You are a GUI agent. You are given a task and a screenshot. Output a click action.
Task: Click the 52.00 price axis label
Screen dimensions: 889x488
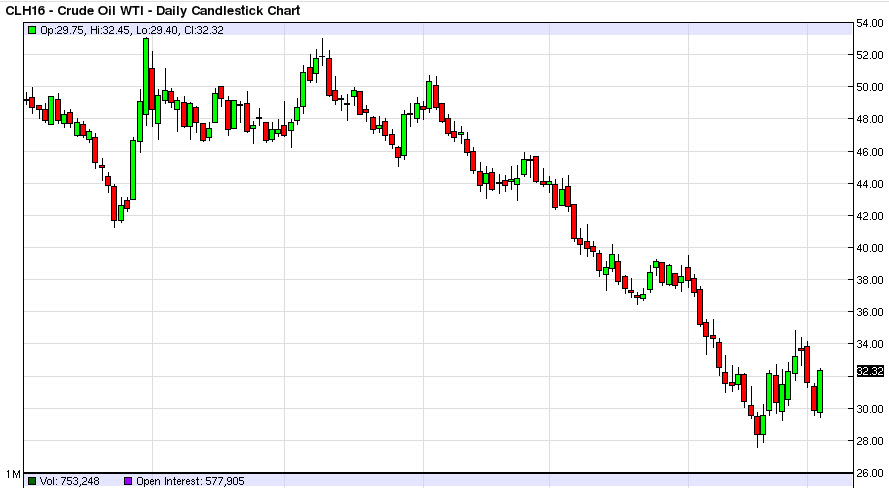(870, 55)
